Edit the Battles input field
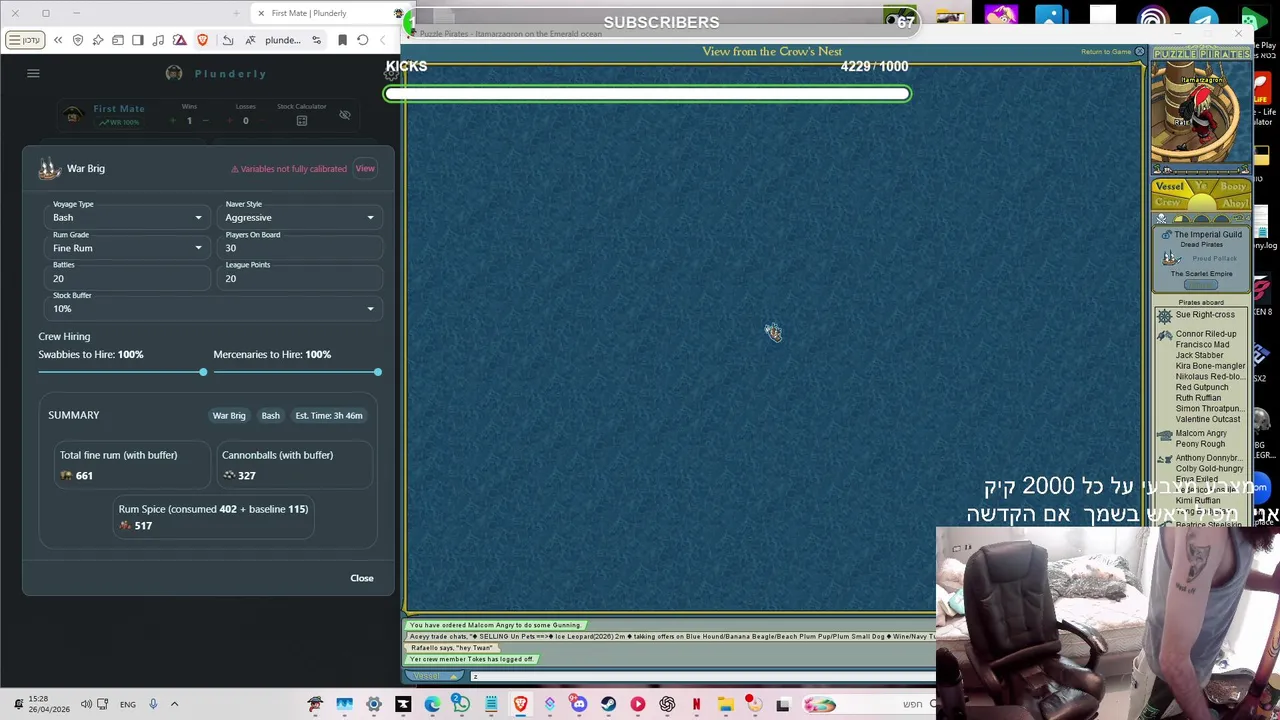This screenshot has height=720, width=1280. pyautogui.click(x=128, y=278)
